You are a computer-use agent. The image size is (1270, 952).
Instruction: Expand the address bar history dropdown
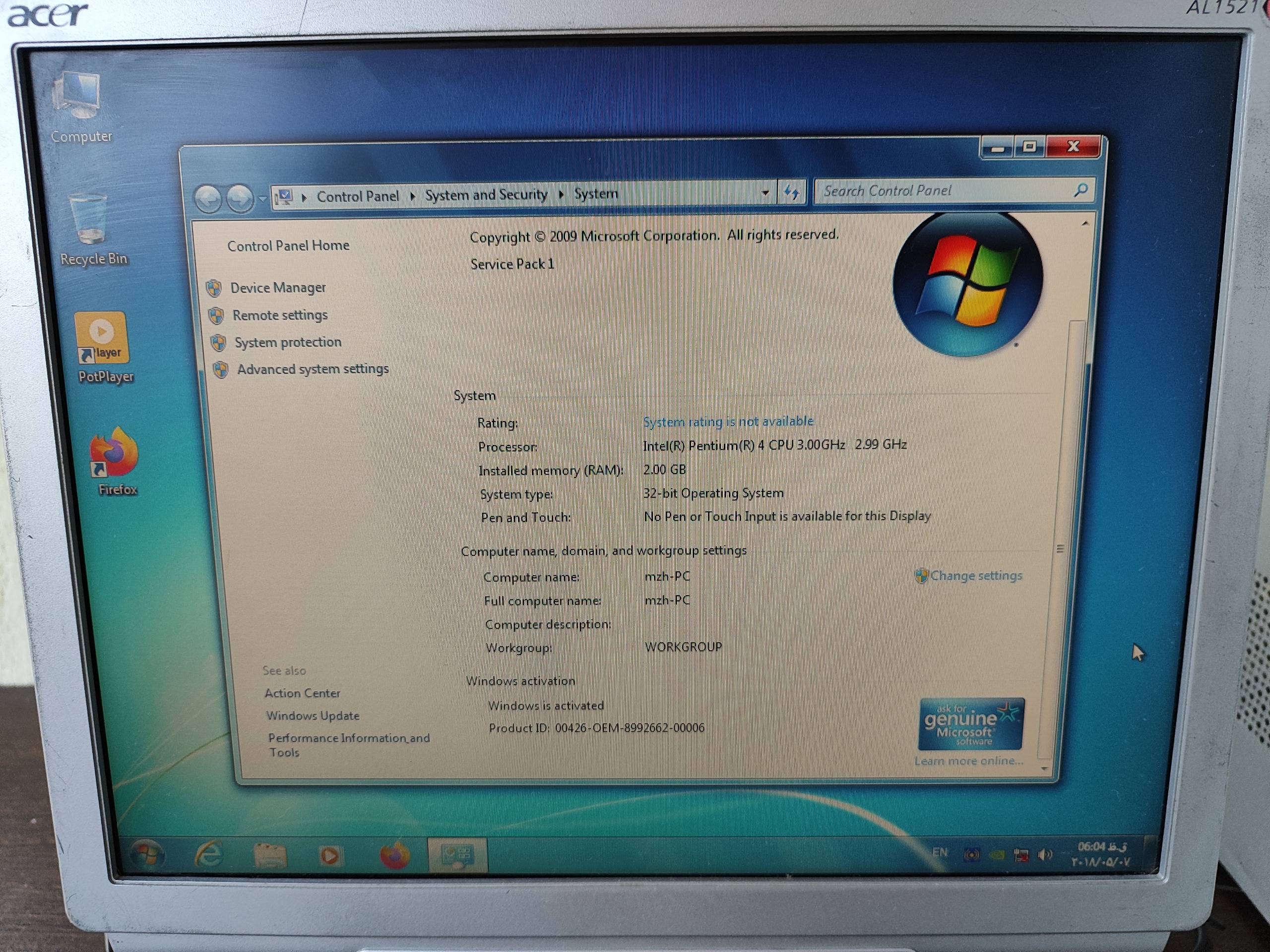click(765, 193)
